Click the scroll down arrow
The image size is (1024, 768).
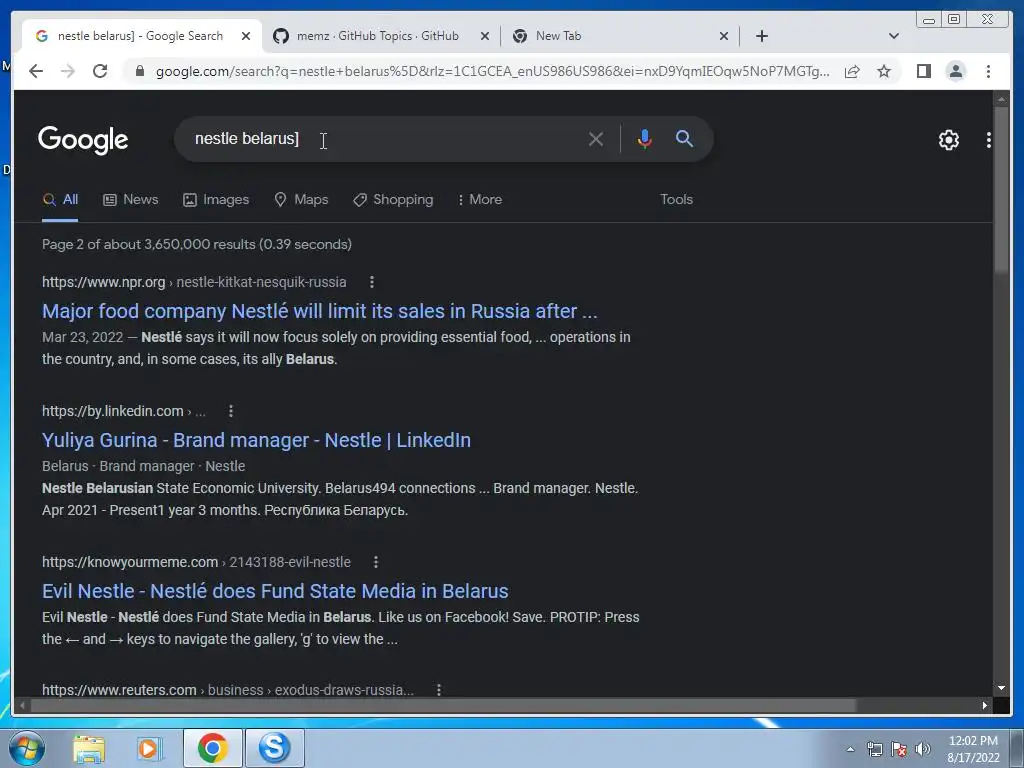coord(1001,688)
